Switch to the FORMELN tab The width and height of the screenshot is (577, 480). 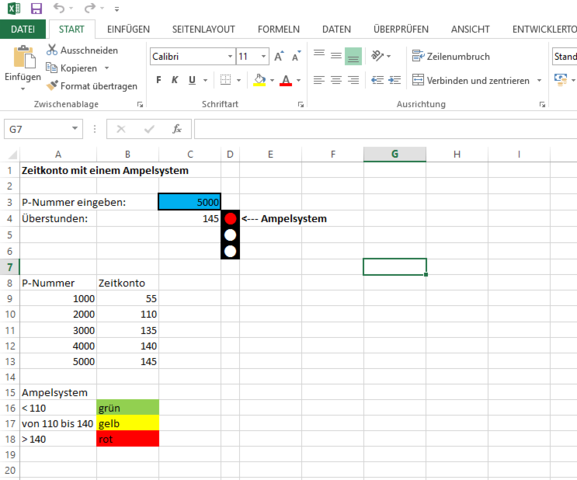click(279, 29)
